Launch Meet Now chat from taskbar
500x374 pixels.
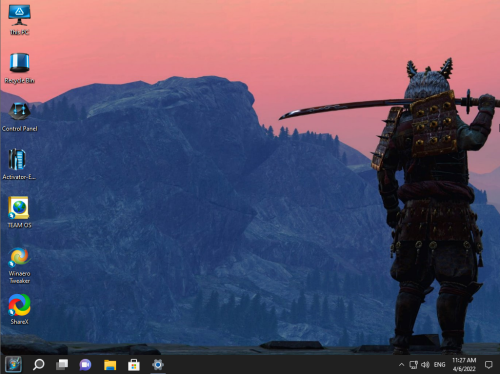point(85,364)
